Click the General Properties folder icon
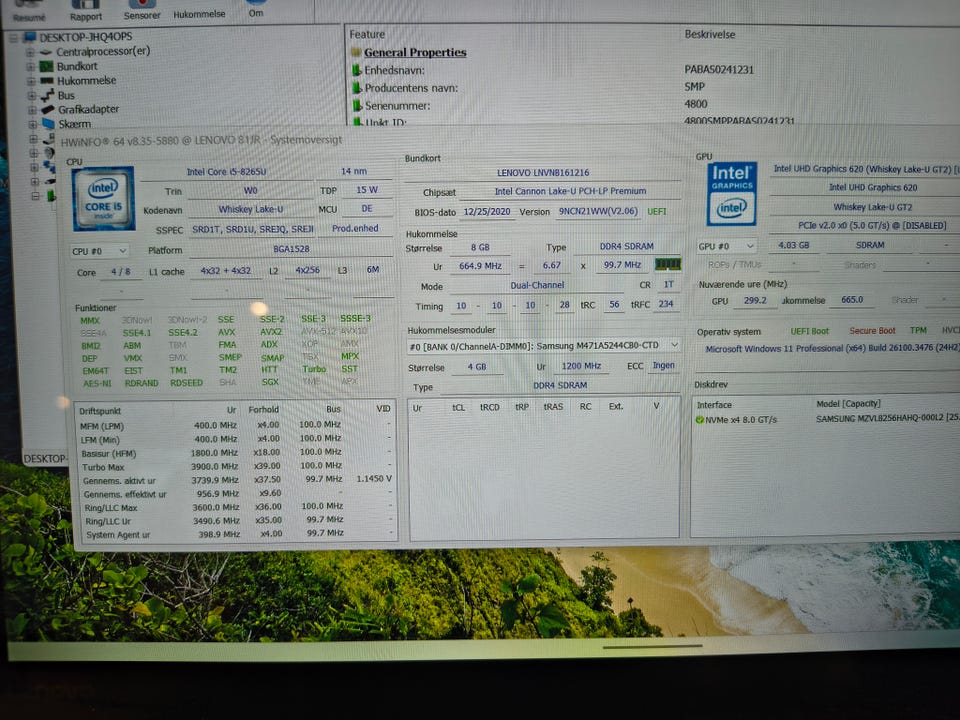Screen dimensions: 960x720 [354, 52]
